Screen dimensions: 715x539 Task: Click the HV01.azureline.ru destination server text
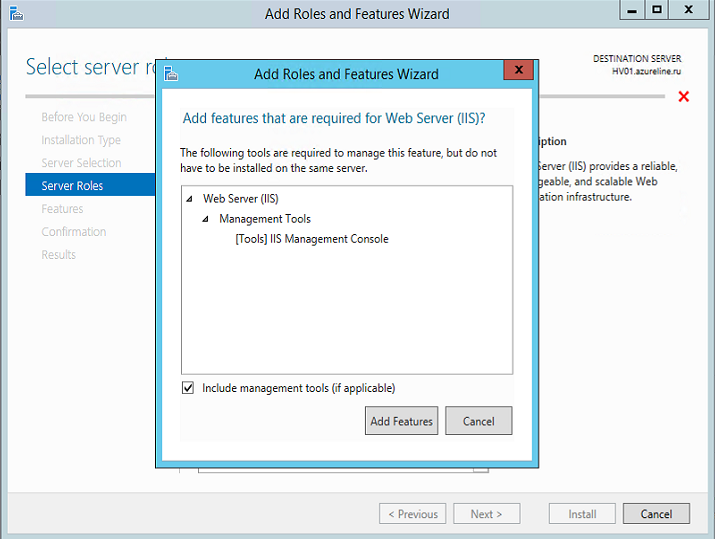coord(646,71)
